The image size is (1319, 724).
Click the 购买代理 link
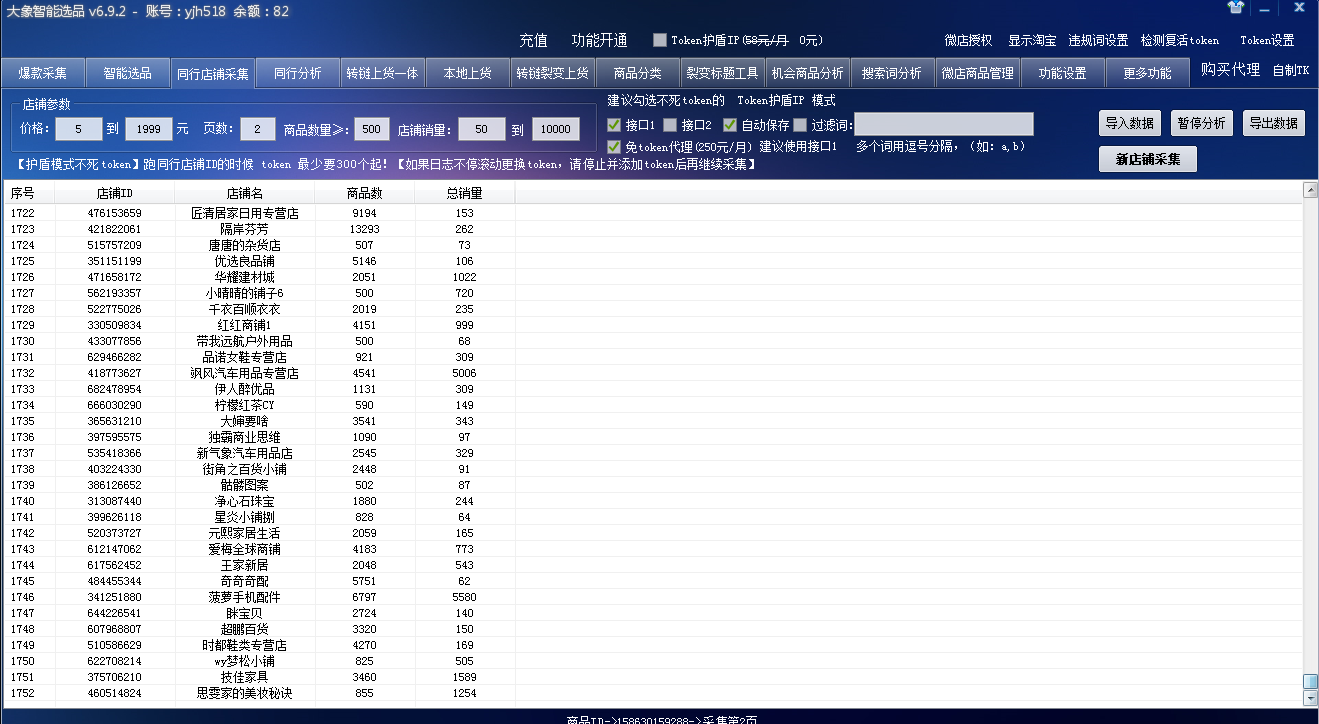point(1230,70)
